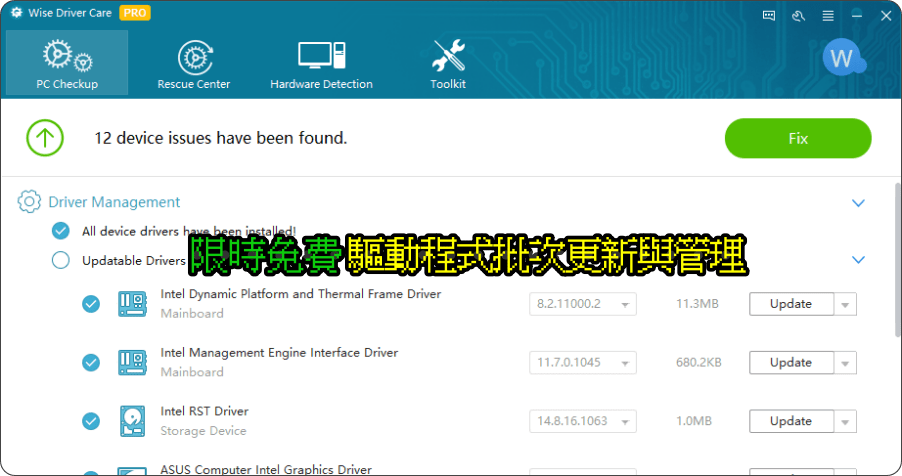
Task: Open version dropdown 11.7.0.1045
Action: coord(583,363)
